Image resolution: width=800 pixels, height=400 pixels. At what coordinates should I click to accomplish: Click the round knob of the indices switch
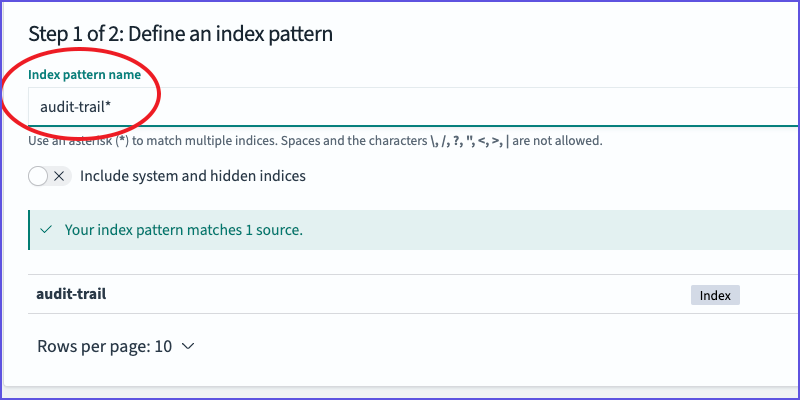click(x=38, y=177)
